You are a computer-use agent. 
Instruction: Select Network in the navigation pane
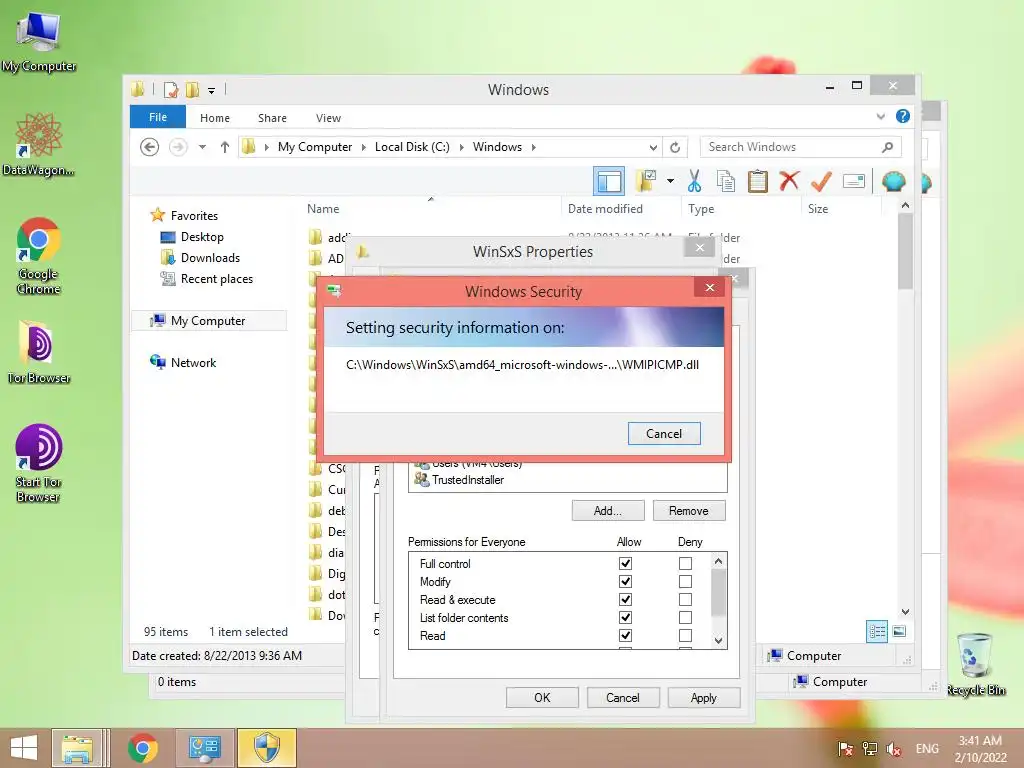(193, 362)
